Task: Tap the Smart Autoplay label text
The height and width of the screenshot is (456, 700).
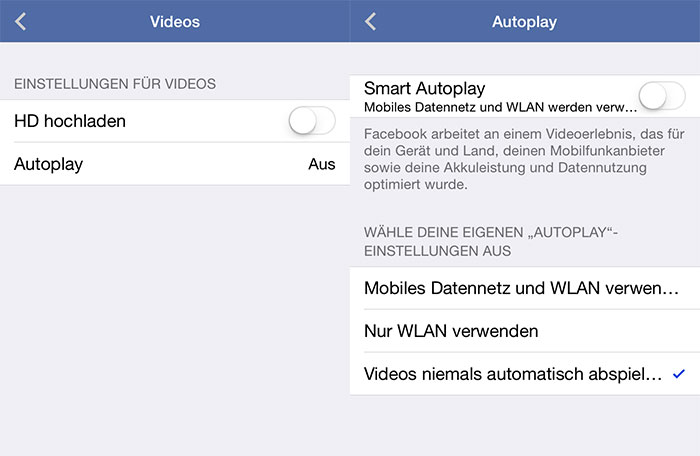Action: pos(425,88)
